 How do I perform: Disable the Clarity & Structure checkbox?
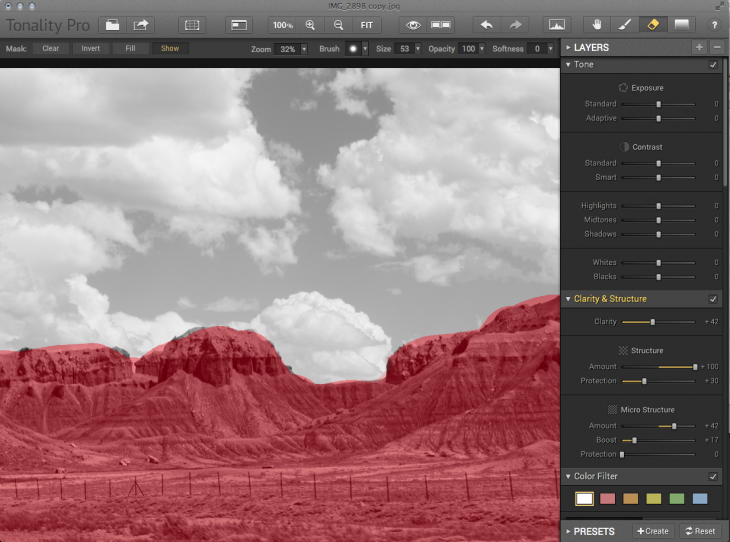pos(713,299)
